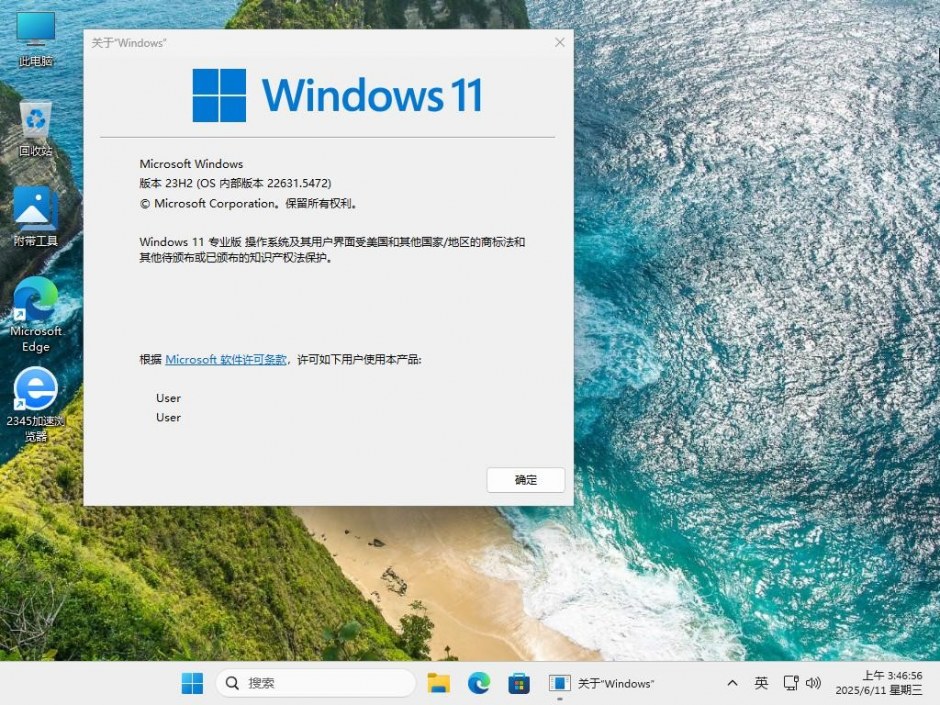Open the 此电脑 desktop icon
The image size is (940, 705).
(36, 39)
